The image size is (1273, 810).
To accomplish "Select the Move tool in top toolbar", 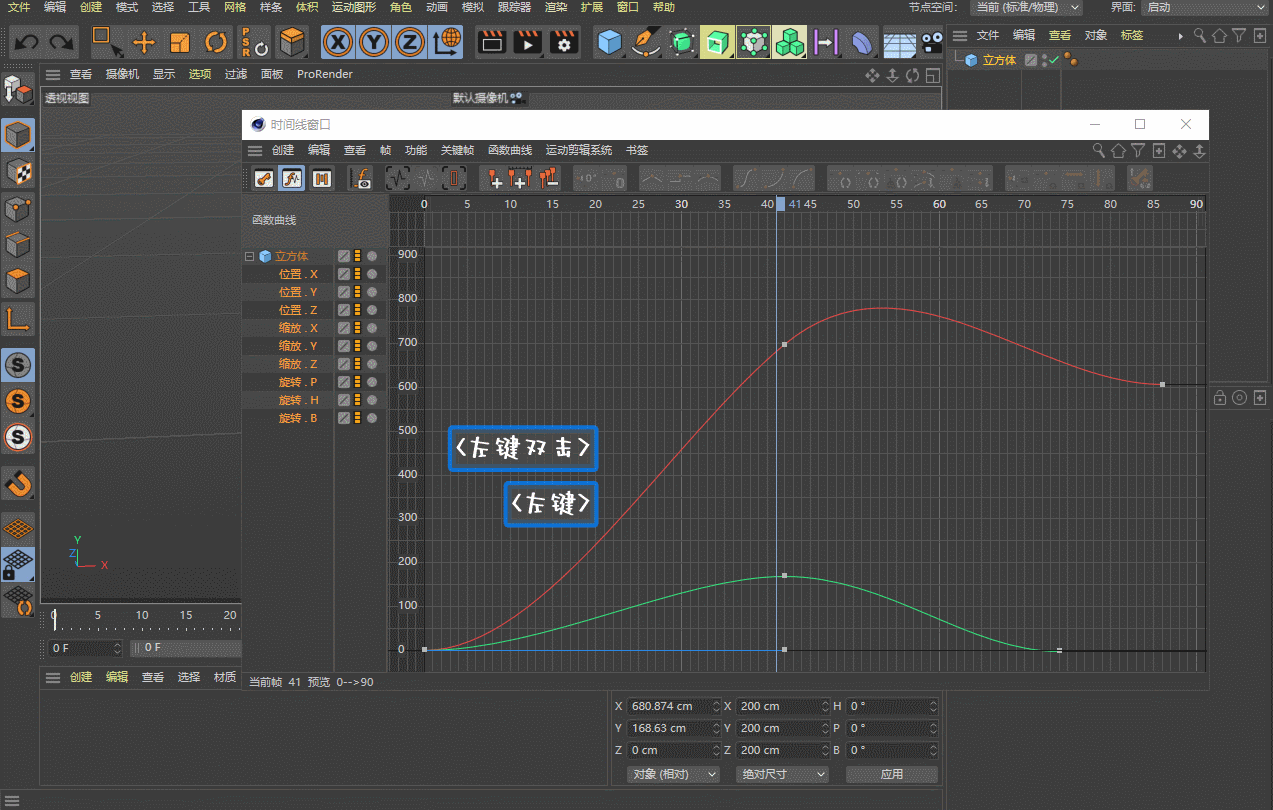I will click(x=143, y=42).
